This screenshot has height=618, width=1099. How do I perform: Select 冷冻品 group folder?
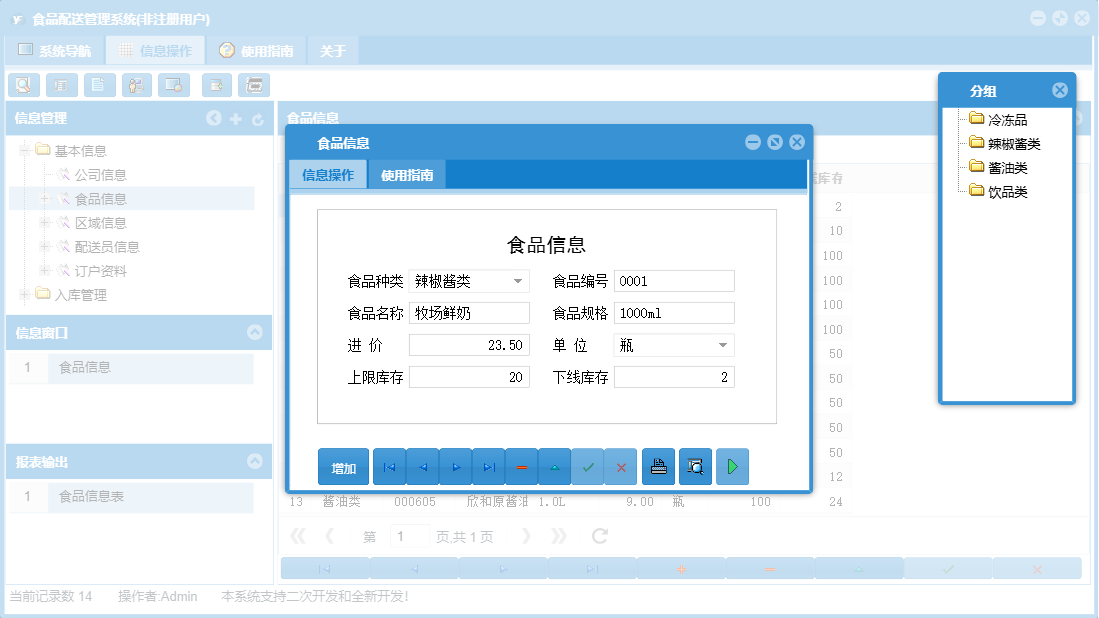(1007, 120)
